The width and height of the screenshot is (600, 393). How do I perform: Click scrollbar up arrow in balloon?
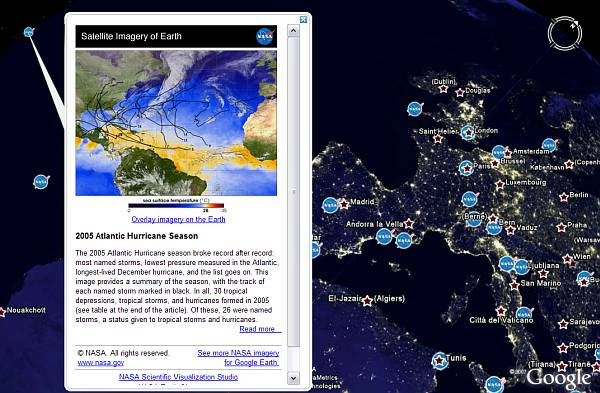point(293,31)
